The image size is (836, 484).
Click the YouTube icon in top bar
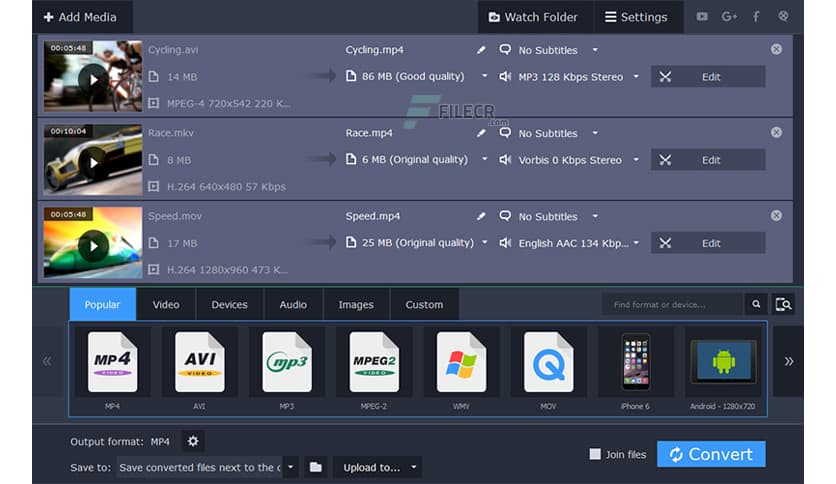click(x=702, y=17)
